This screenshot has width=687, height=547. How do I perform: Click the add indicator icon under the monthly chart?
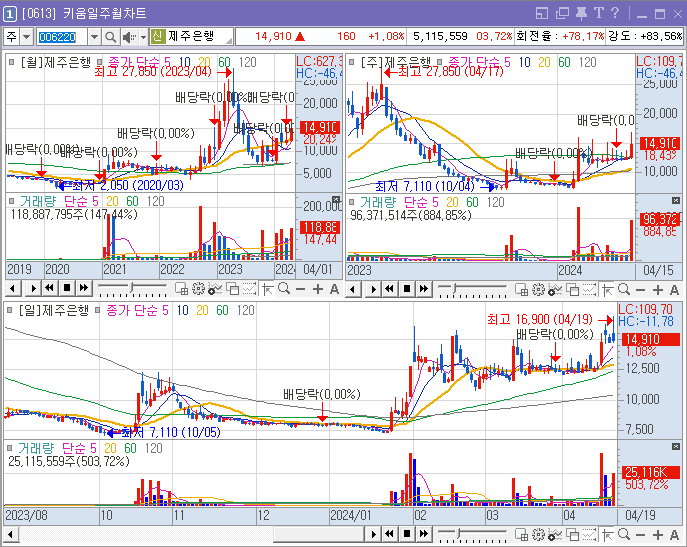pyautogui.click(x=215, y=289)
